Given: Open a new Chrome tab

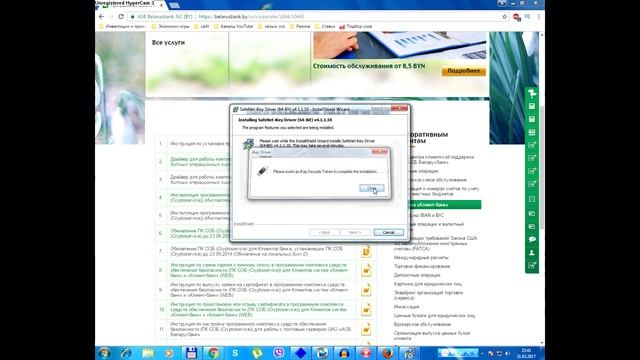Looking at the screenshot, I should [x=174, y=5].
